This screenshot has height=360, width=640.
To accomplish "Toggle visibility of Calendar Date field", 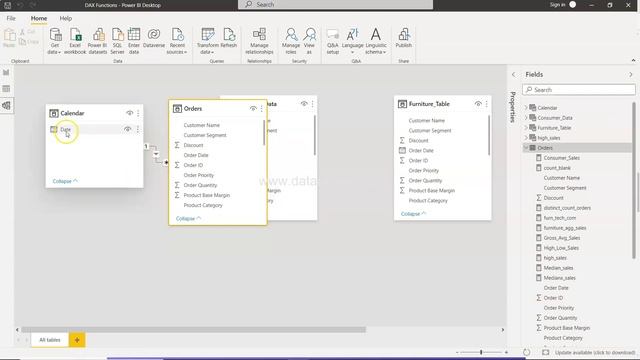I will coord(127,129).
